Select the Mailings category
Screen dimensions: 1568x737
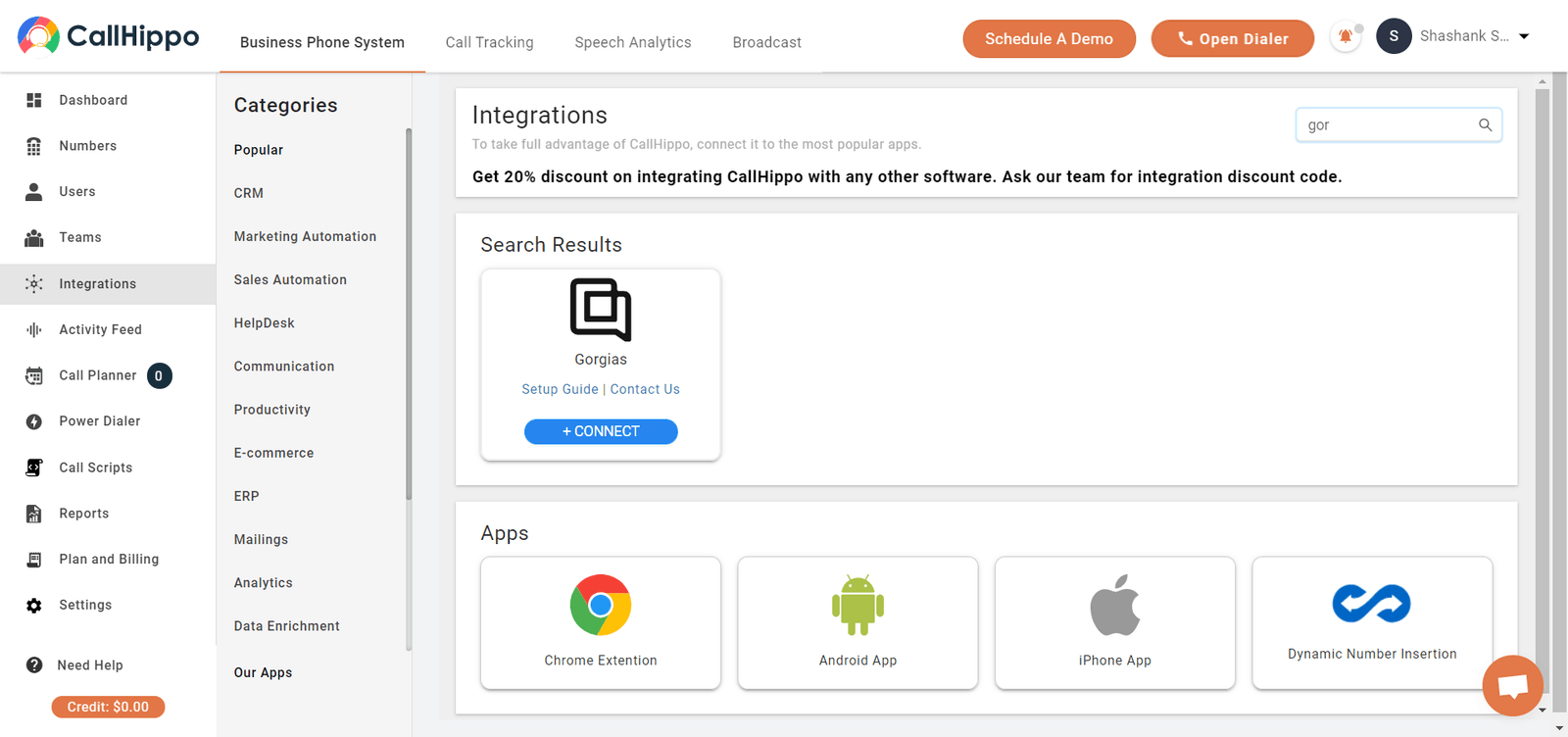click(x=261, y=539)
